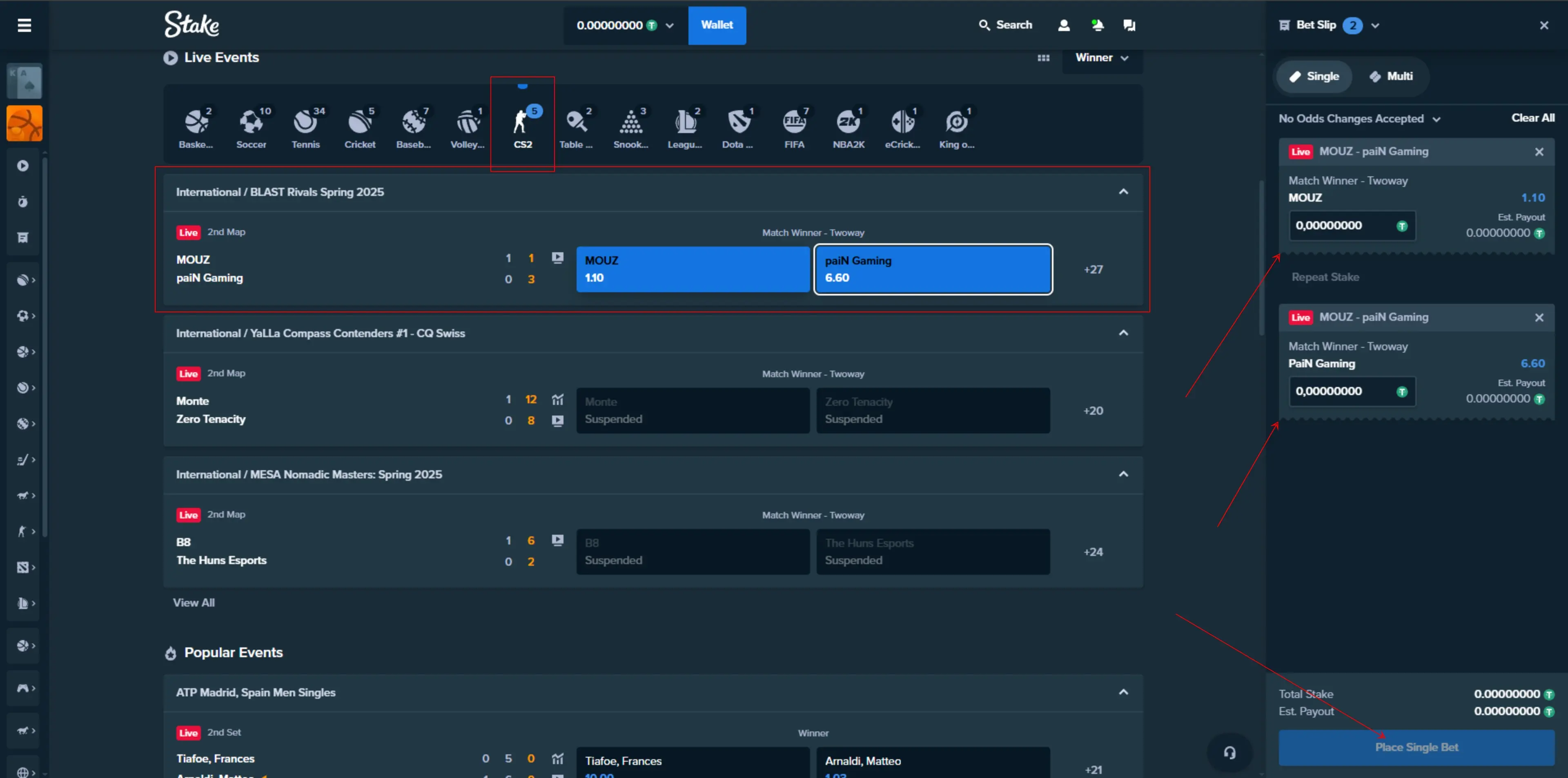The image size is (1568, 778).
Task: Switch to the Multi bet tab
Action: [x=1391, y=77]
